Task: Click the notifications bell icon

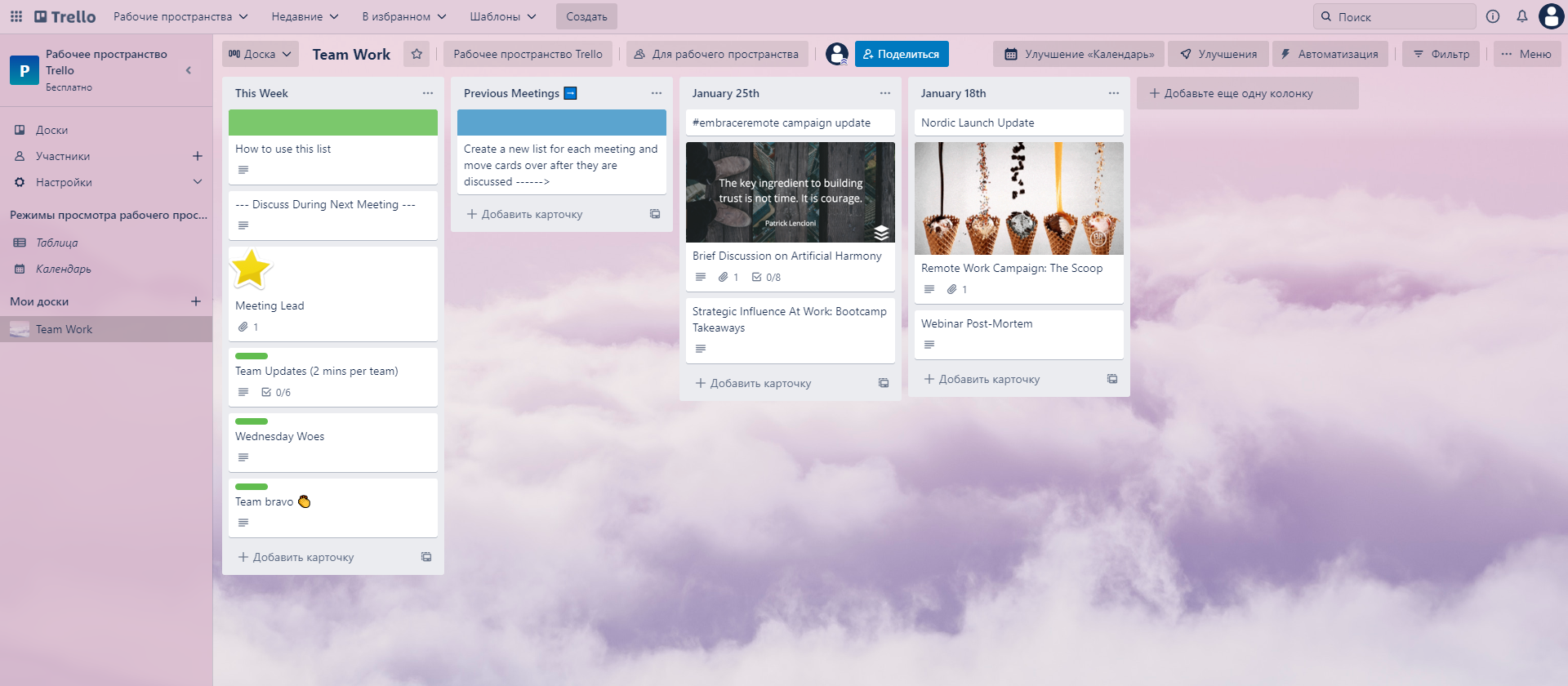Action: pos(1522,16)
